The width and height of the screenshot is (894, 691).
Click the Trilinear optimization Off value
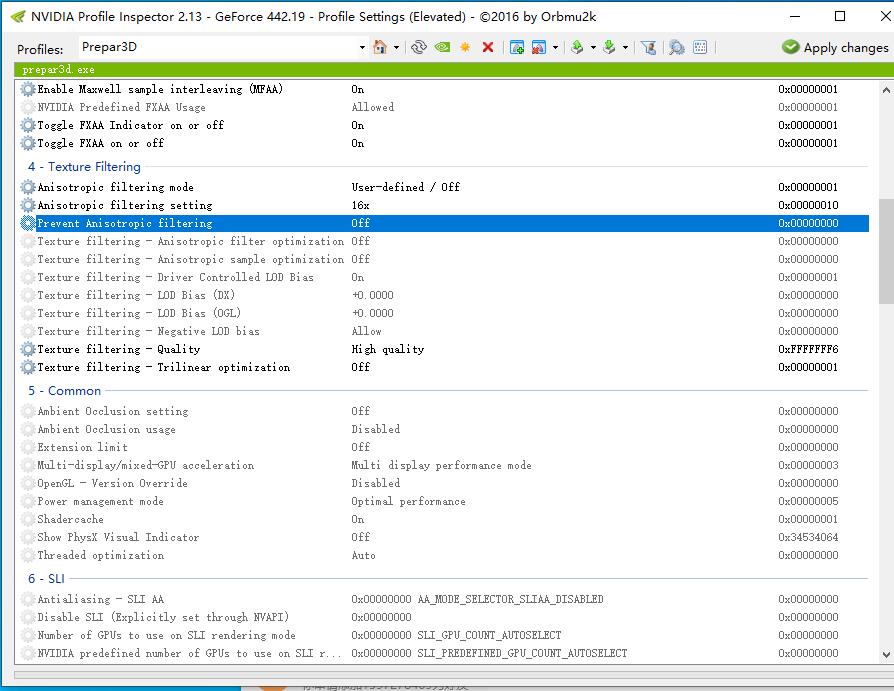[360, 367]
